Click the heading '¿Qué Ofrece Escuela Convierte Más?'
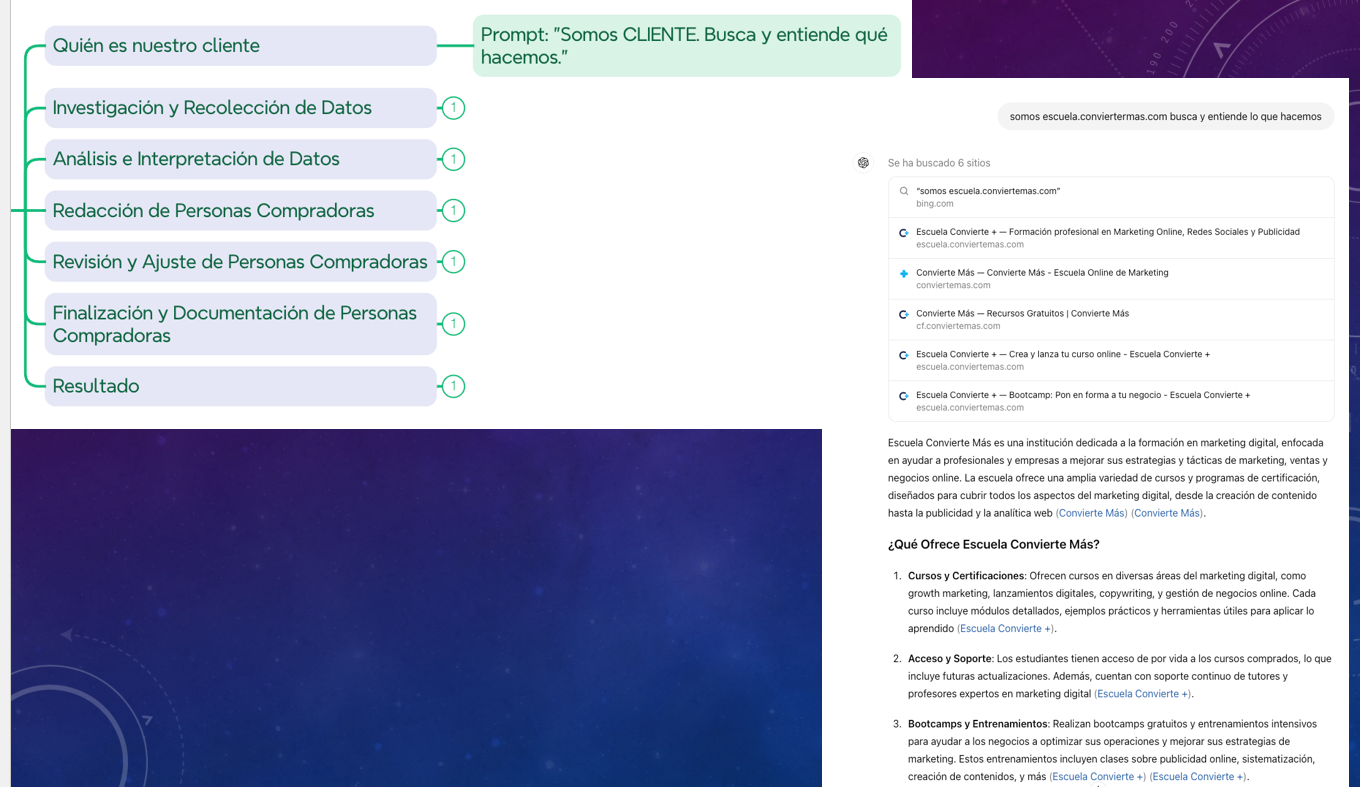This screenshot has width=1360, height=787. coord(994,545)
